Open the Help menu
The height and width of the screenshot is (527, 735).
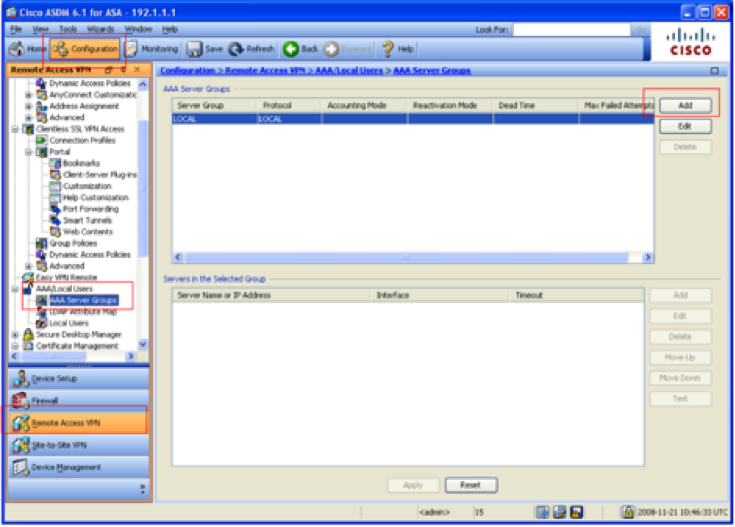click(170, 29)
